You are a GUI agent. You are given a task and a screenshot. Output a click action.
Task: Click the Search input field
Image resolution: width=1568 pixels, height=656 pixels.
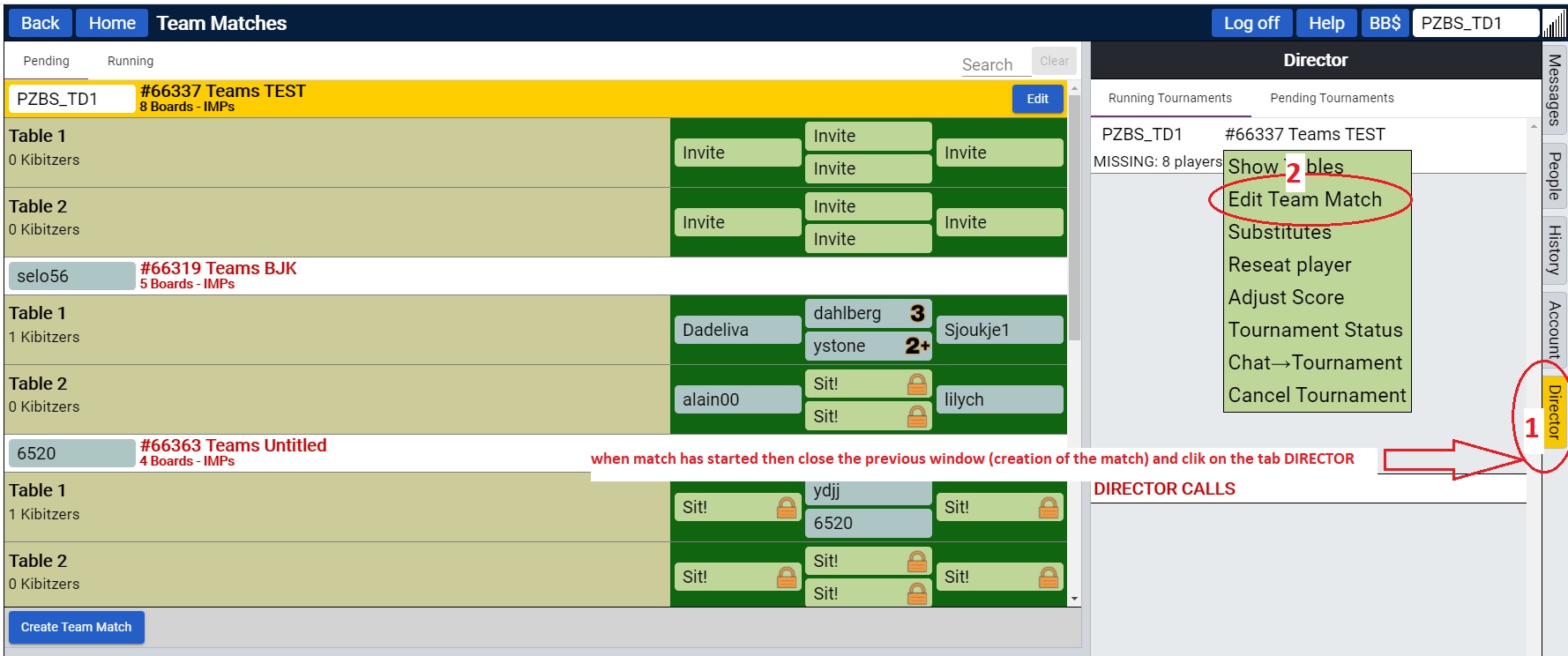(994, 64)
